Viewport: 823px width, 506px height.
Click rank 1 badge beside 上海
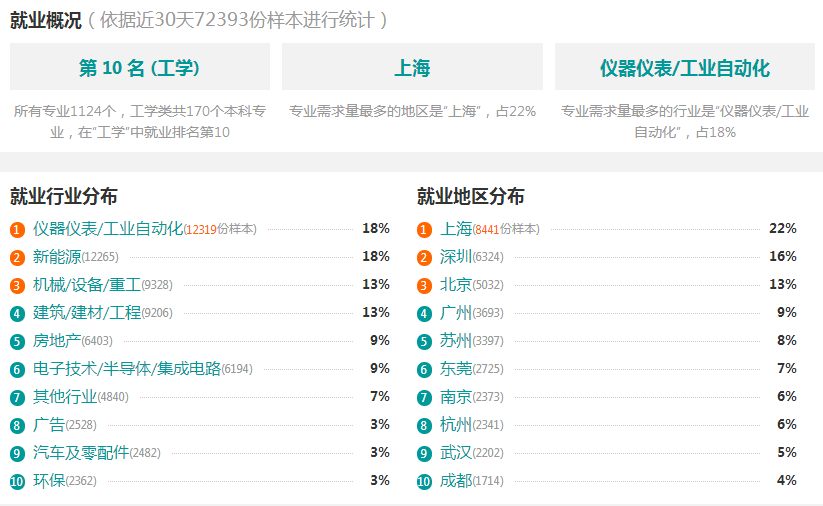coord(424,229)
